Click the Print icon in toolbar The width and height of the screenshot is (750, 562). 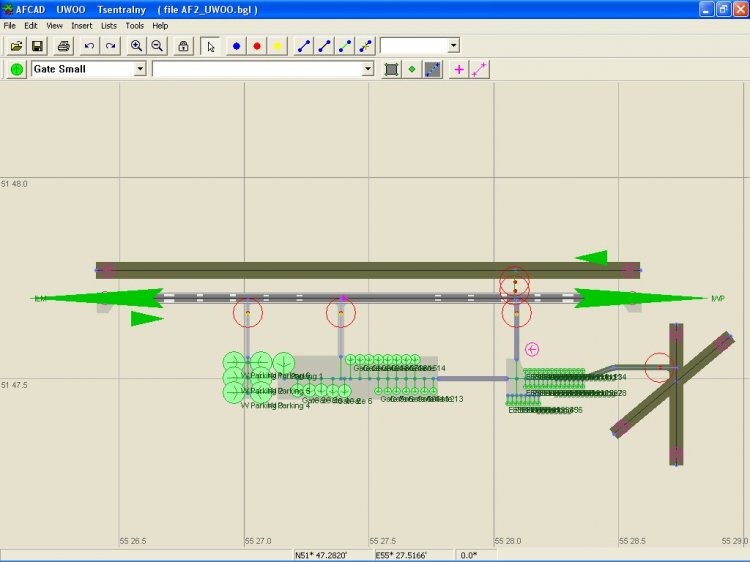point(63,46)
